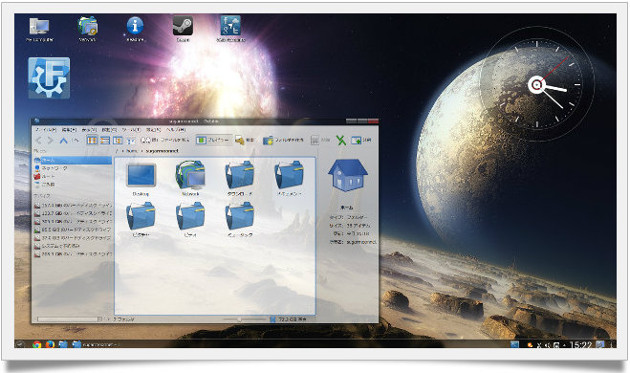Open the Help menu in Dolphin
Screen dimensions: 630x373
click(x=175, y=130)
